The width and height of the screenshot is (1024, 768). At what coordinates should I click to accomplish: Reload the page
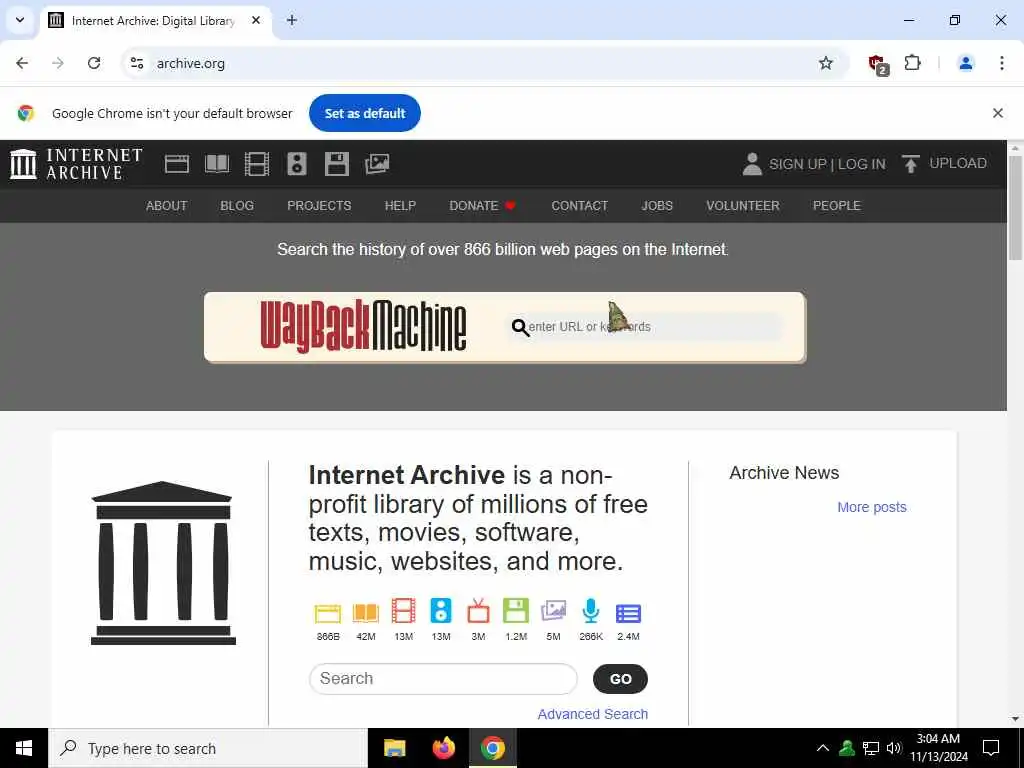pyautogui.click(x=94, y=63)
